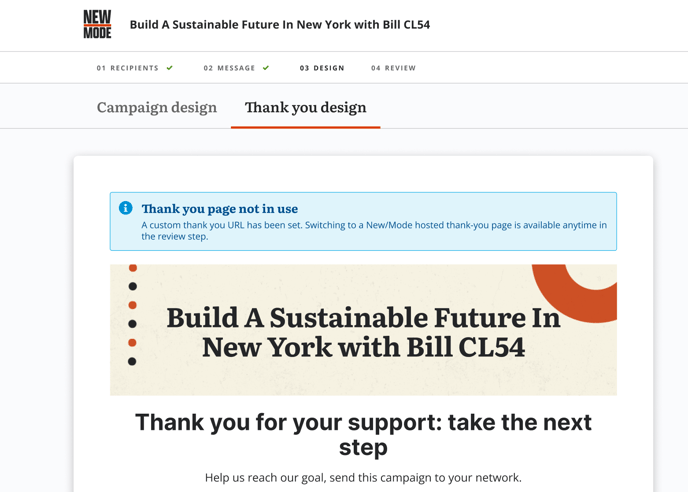Click the orange ring graphic on banner
The width and height of the screenshot is (688, 492).
pos(574,293)
